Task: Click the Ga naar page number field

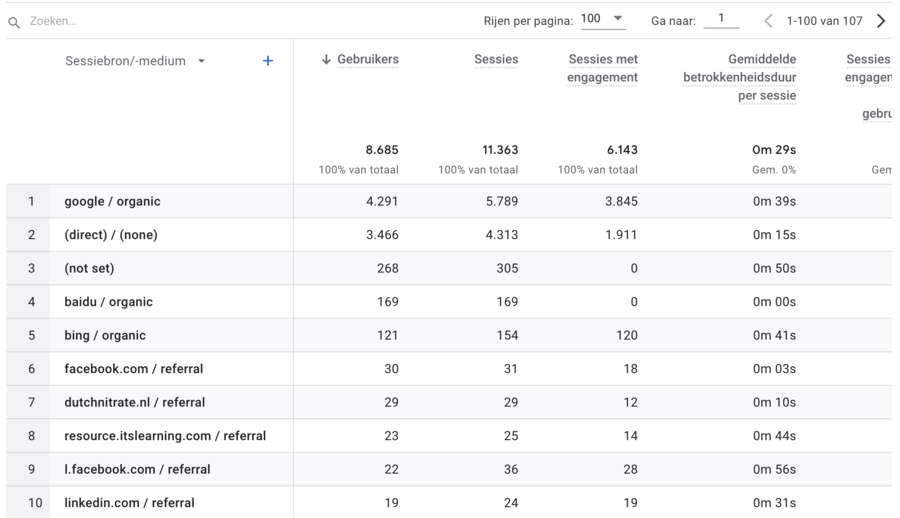Action: [720, 20]
